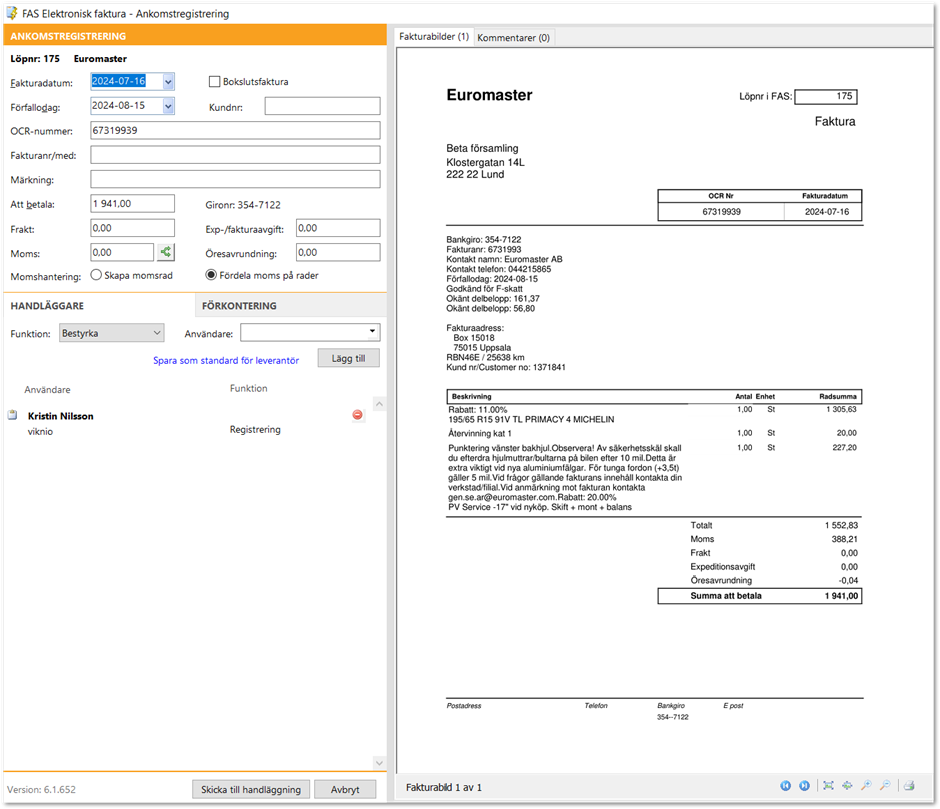Open Fakturadatum date dropdown

click(168, 82)
